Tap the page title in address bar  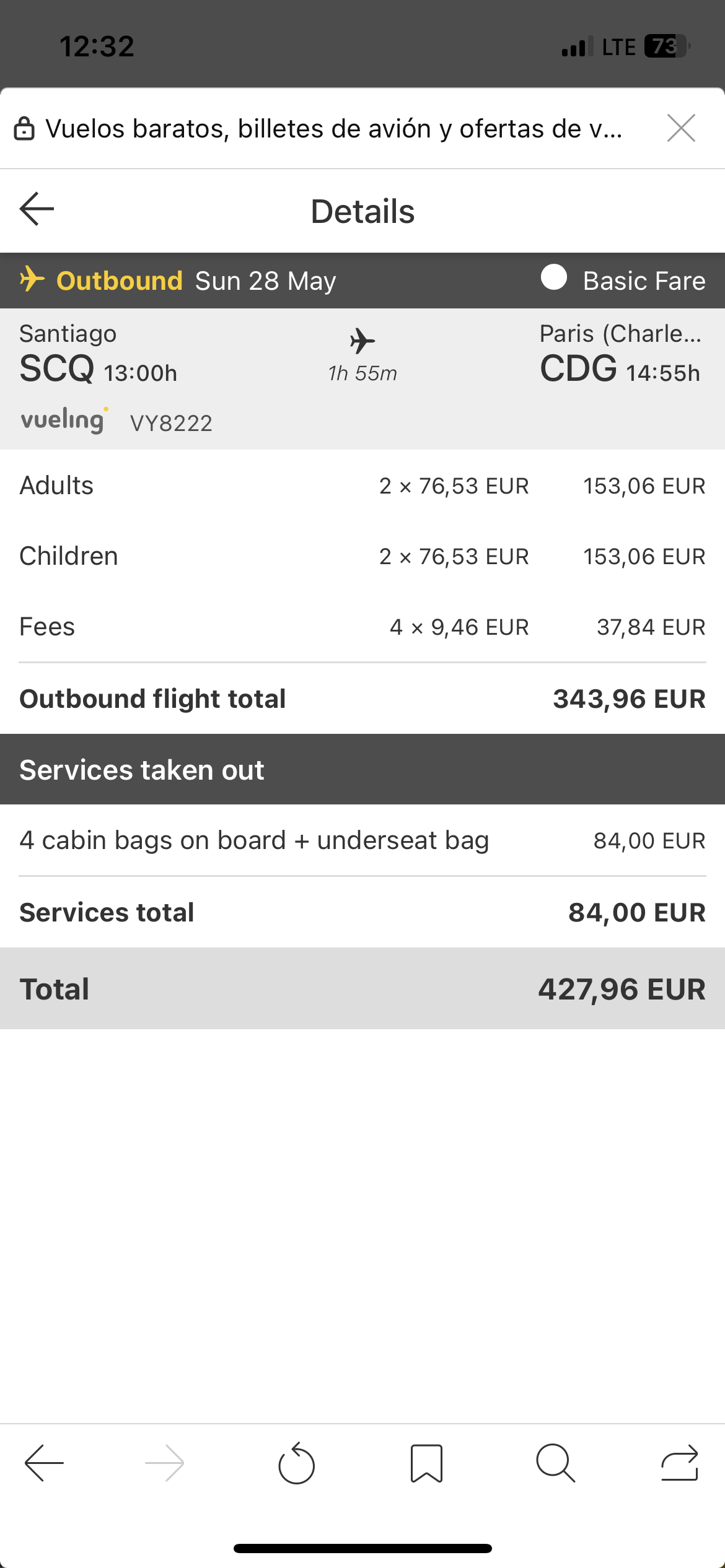coord(333,129)
